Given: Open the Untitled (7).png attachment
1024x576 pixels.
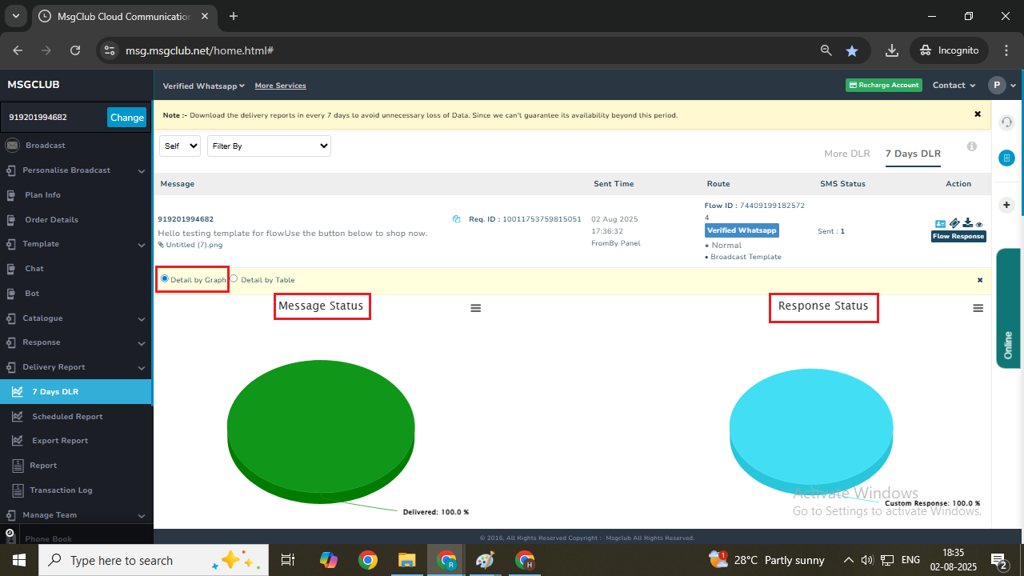Looking at the screenshot, I should (x=194, y=245).
